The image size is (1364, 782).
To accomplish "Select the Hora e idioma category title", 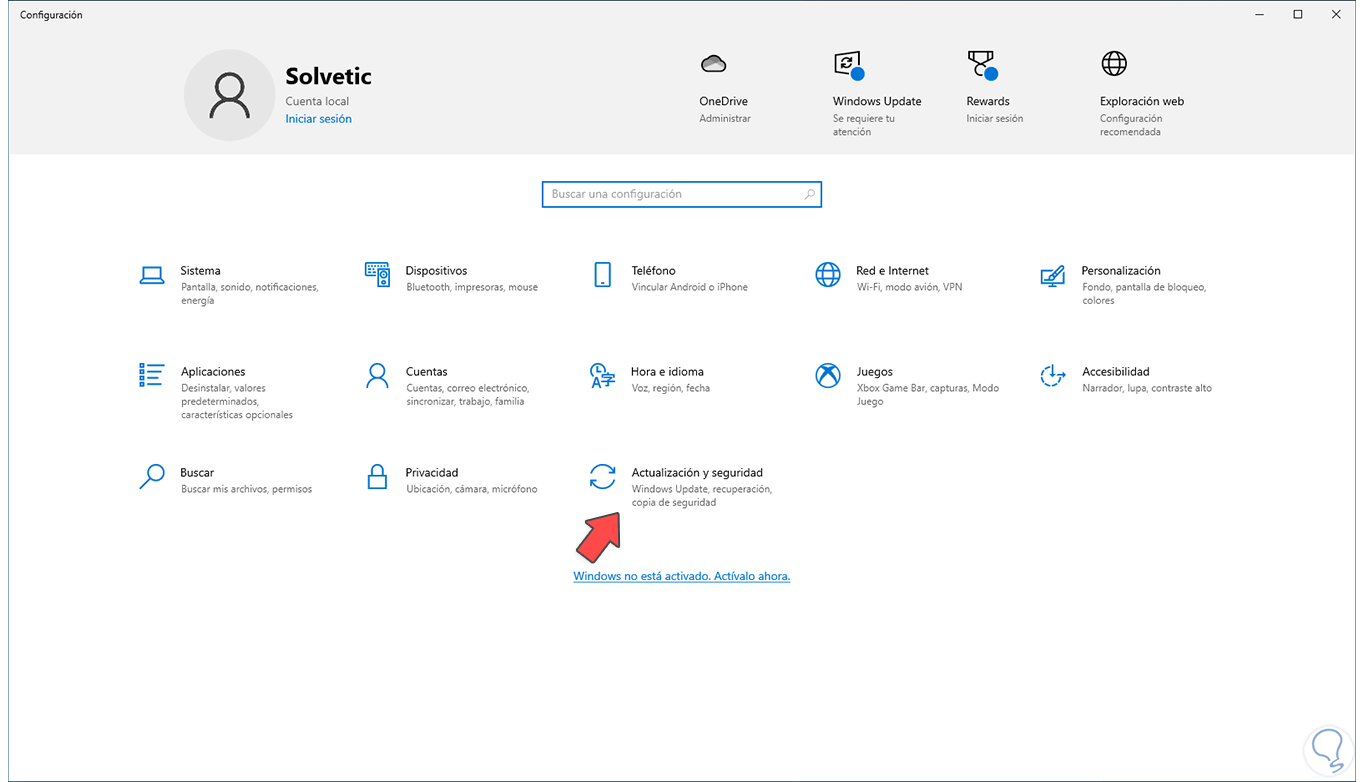I will click(667, 372).
